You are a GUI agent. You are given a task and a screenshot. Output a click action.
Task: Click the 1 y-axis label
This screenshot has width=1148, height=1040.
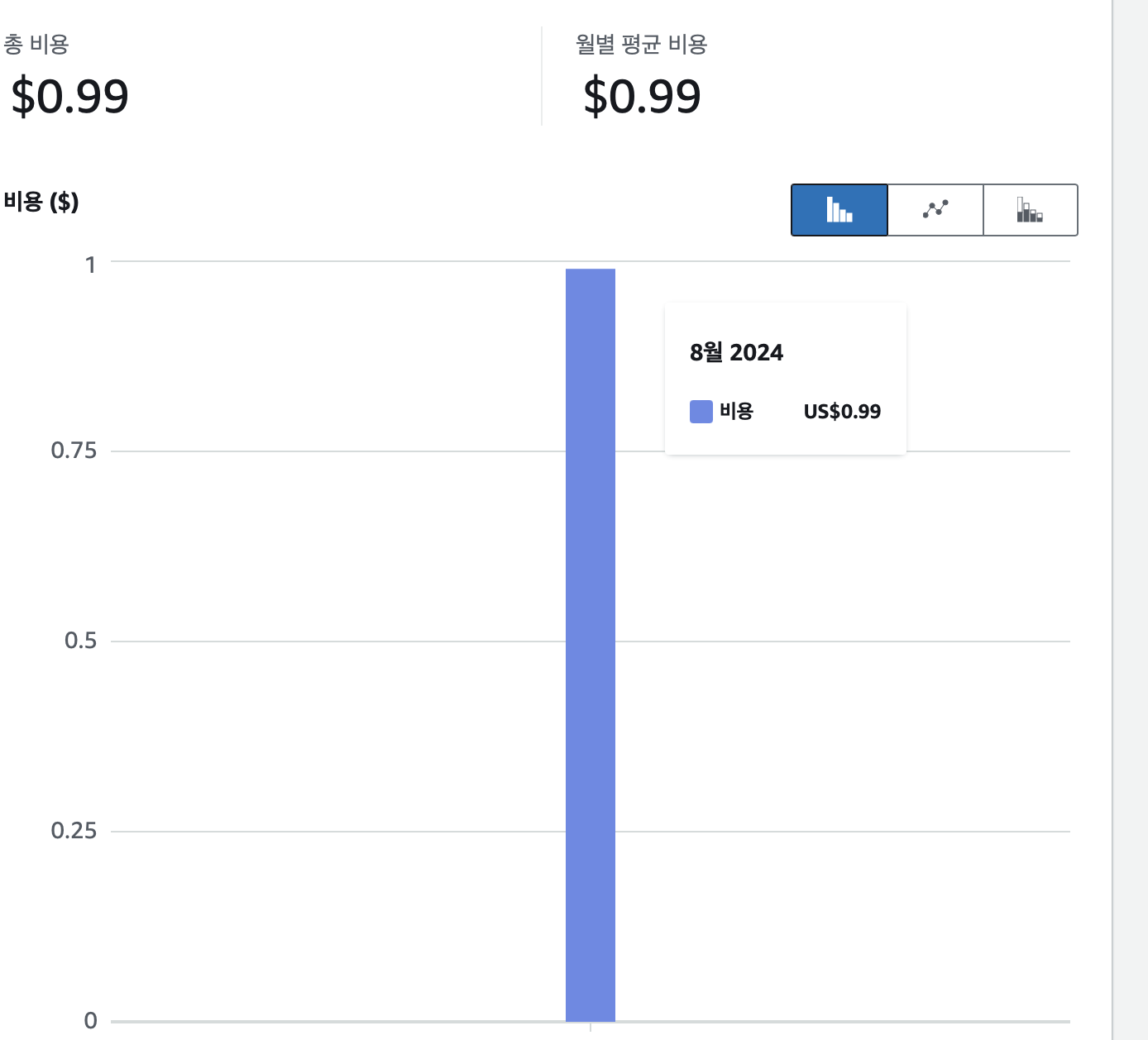point(91,265)
